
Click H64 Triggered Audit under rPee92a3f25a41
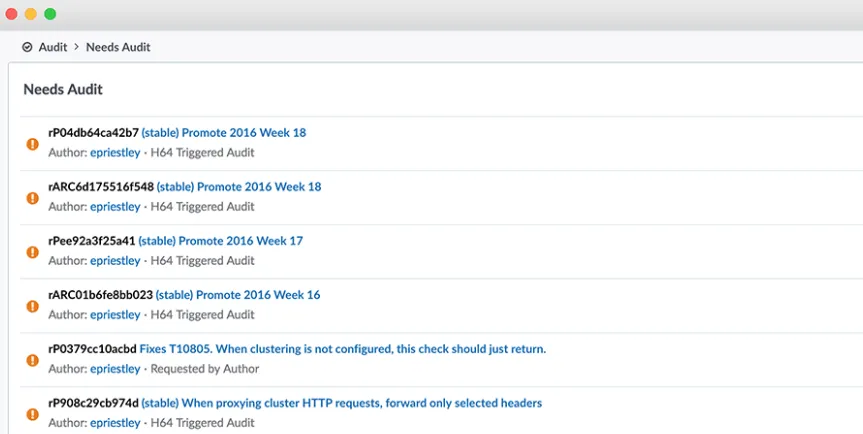[x=203, y=261]
